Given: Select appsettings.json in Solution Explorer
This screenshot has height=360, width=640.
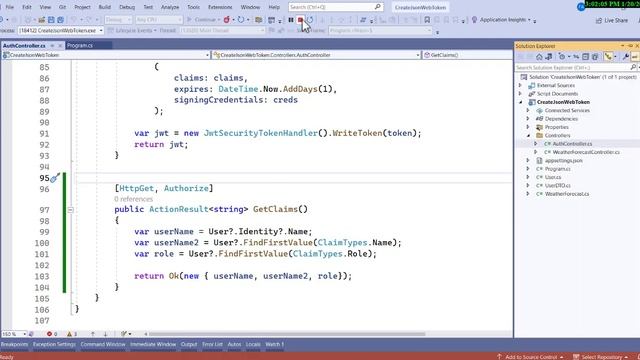Looking at the screenshot, I should [x=563, y=161].
